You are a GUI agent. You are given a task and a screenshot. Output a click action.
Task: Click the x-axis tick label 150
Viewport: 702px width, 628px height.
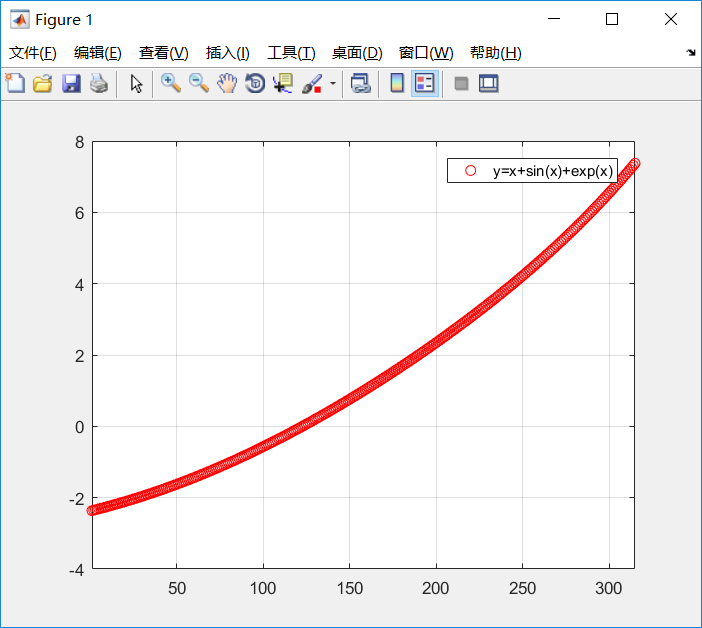pyautogui.click(x=350, y=588)
